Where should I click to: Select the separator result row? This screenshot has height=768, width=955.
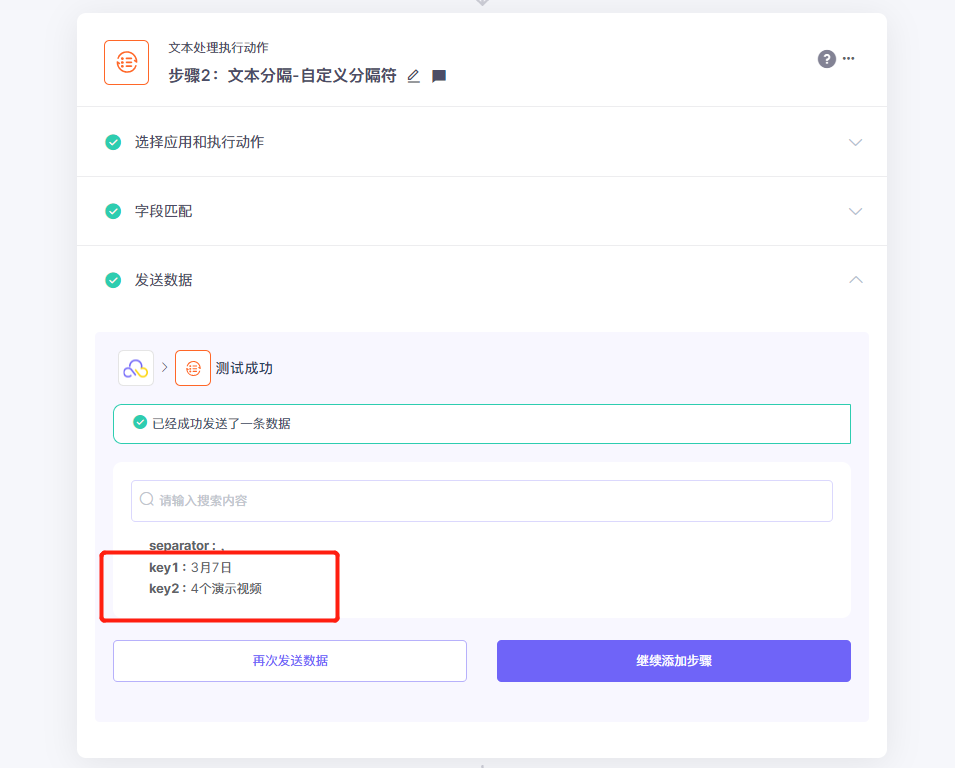(188, 546)
